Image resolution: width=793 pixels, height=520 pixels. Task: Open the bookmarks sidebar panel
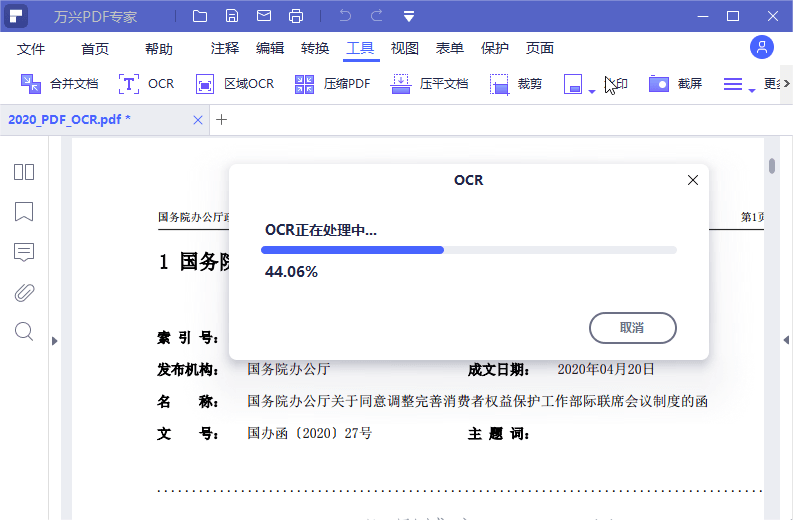(24, 212)
